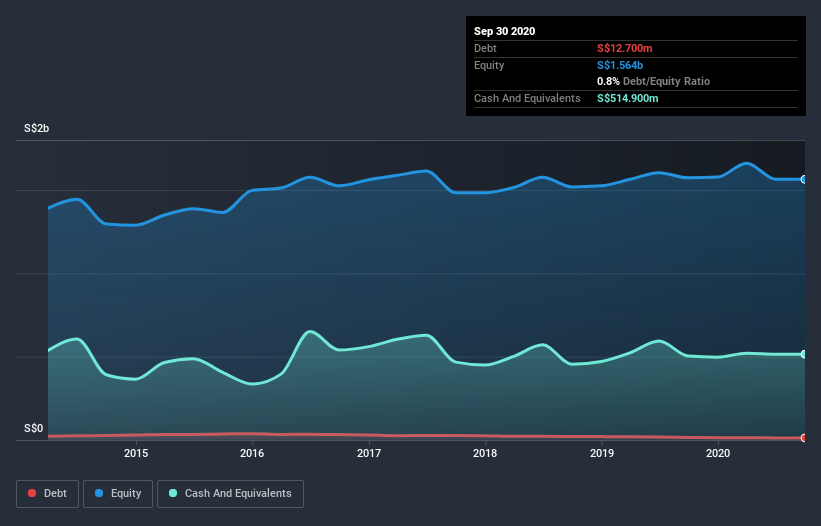The width and height of the screenshot is (821, 526).
Task: Select the 2020 x-axis label
Action: (718, 454)
